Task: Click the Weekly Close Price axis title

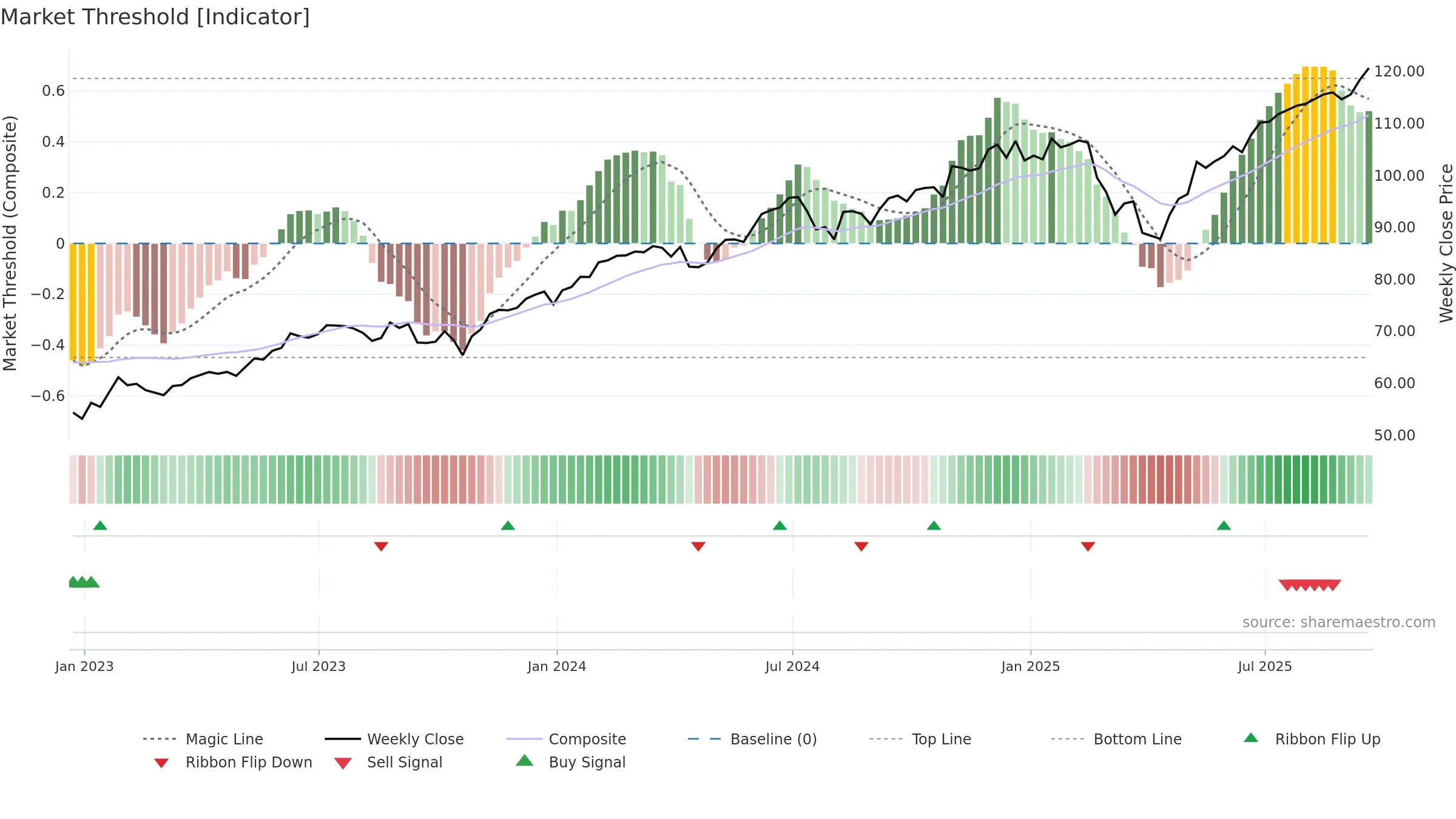Action: 1446,243
